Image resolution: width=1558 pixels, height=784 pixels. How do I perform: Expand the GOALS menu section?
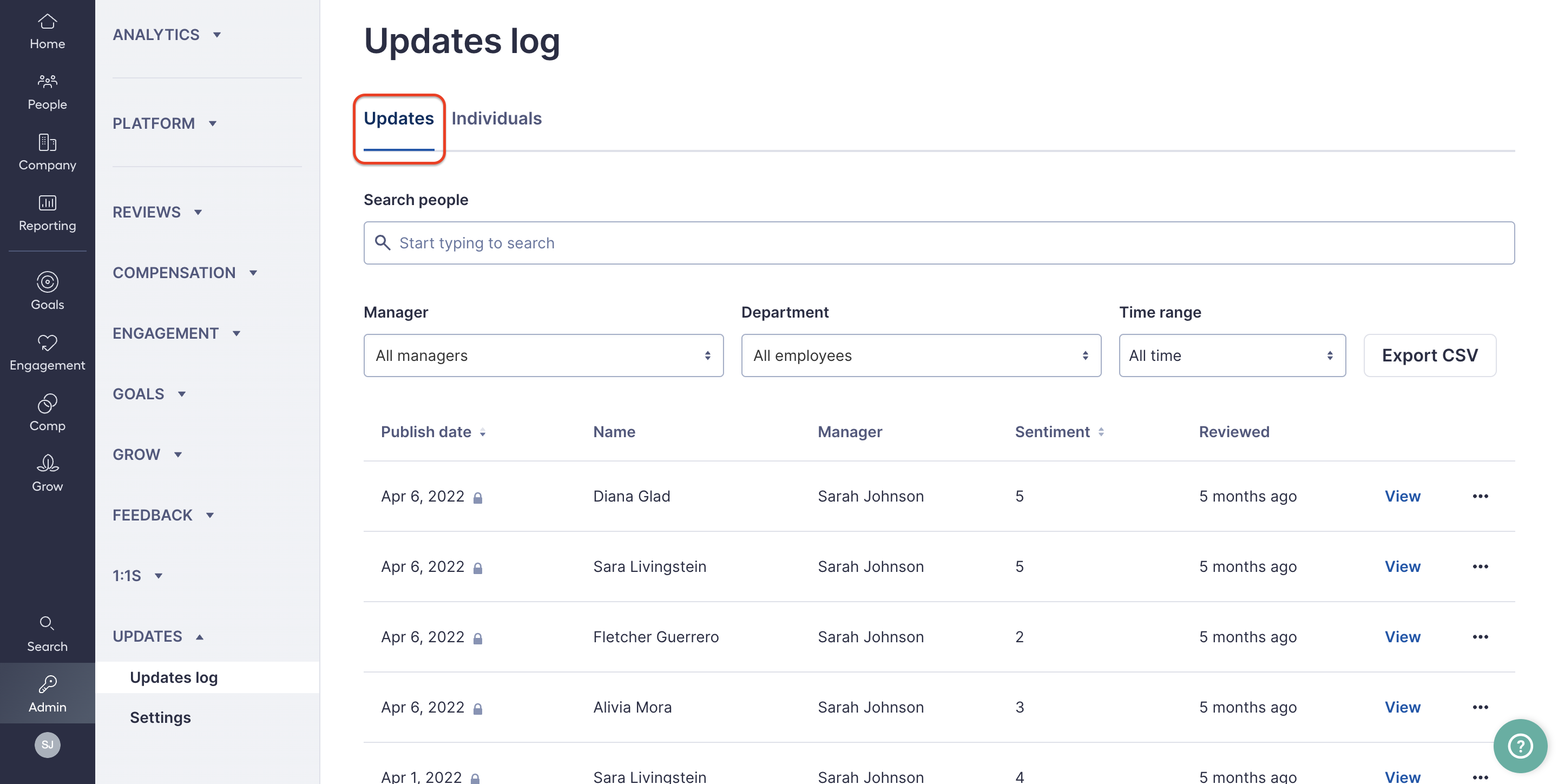(149, 394)
